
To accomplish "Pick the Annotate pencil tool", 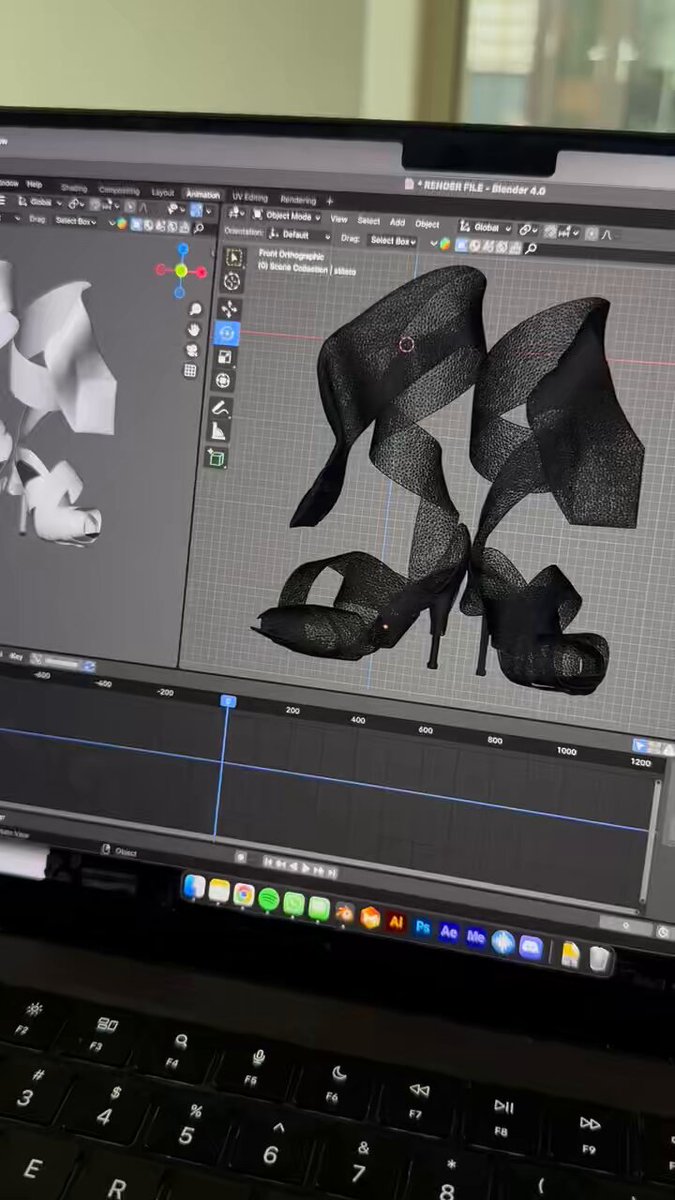I will coord(219,408).
